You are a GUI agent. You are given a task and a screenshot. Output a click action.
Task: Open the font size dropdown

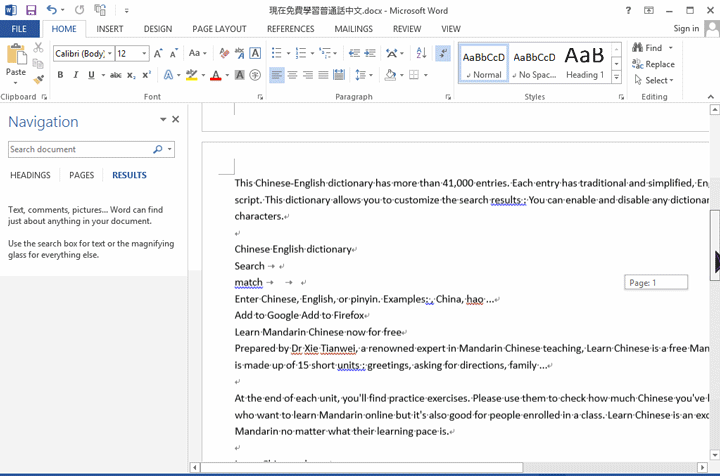(x=144, y=54)
